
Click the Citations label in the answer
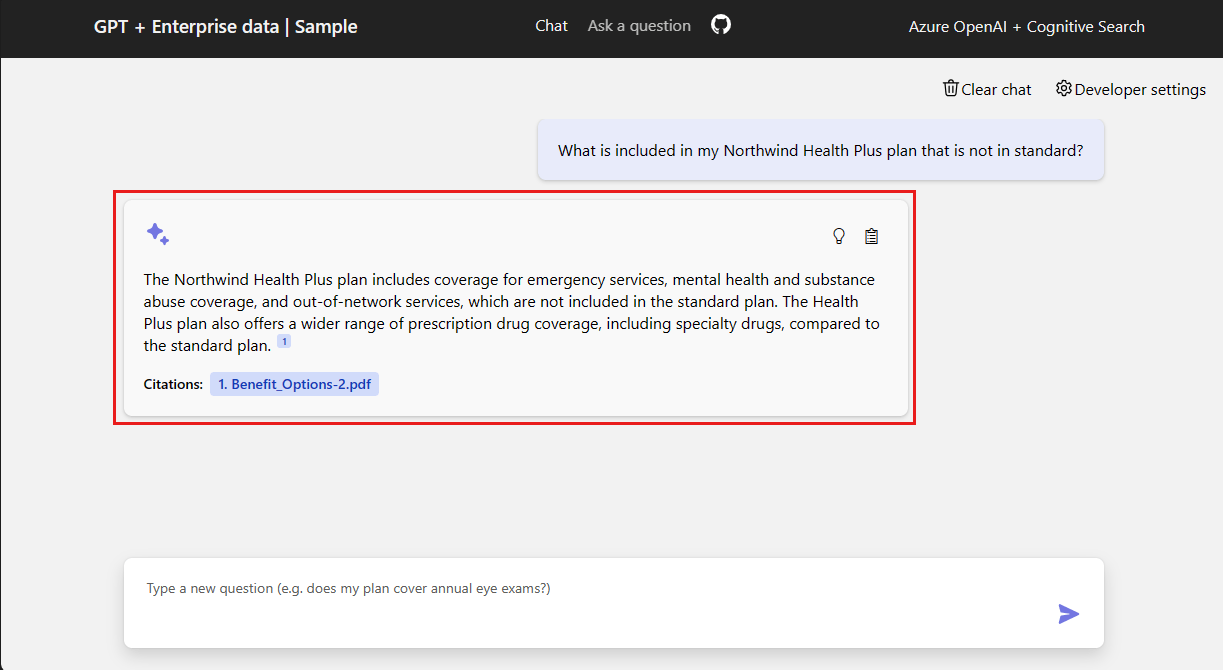[172, 383]
